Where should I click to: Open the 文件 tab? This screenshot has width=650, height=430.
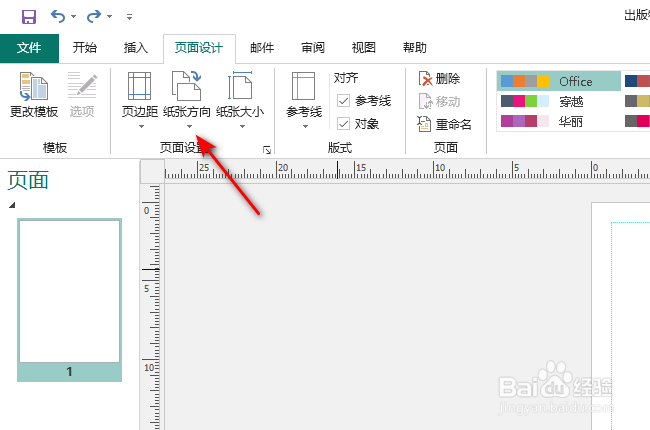[x=29, y=48]
